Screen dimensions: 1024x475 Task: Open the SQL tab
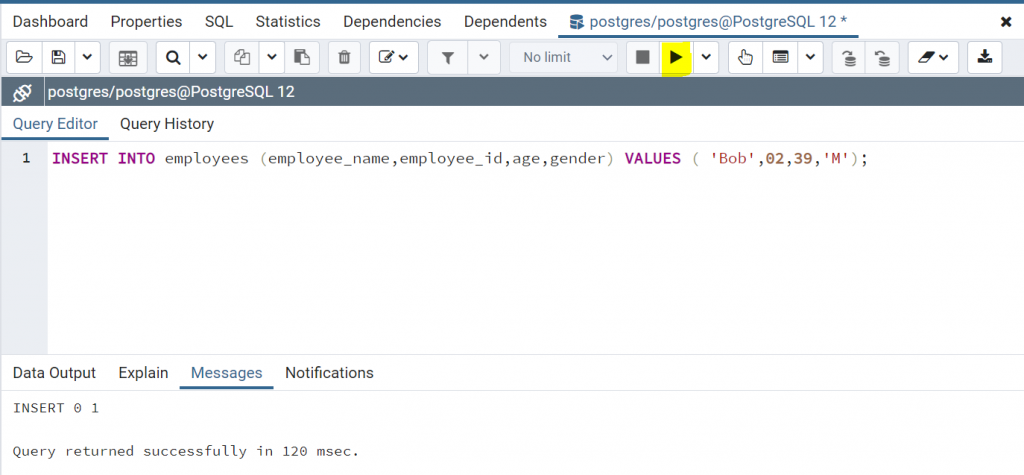coord(219,22)
